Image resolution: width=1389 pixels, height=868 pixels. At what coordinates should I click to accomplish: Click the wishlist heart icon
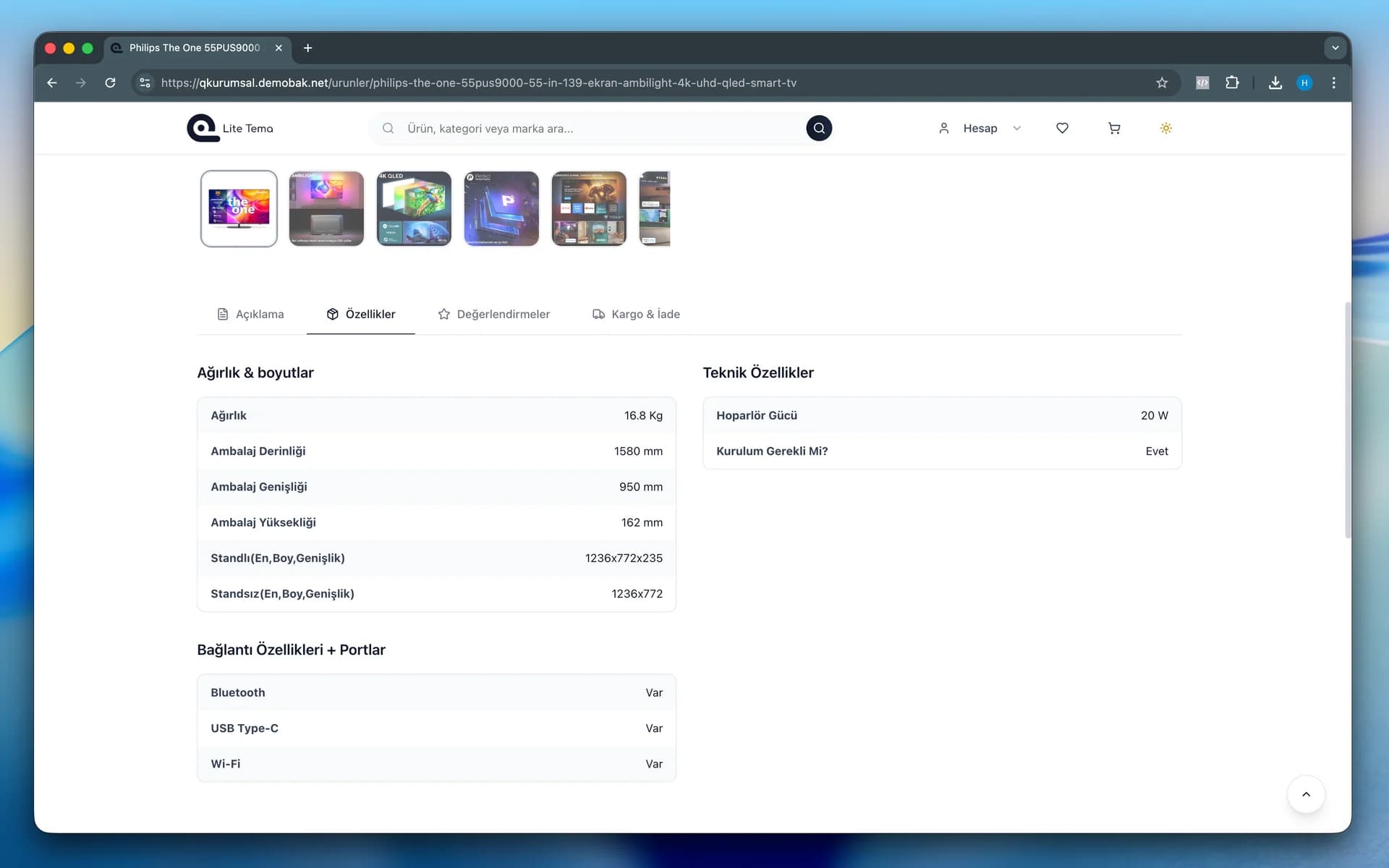click(1062, 128)
